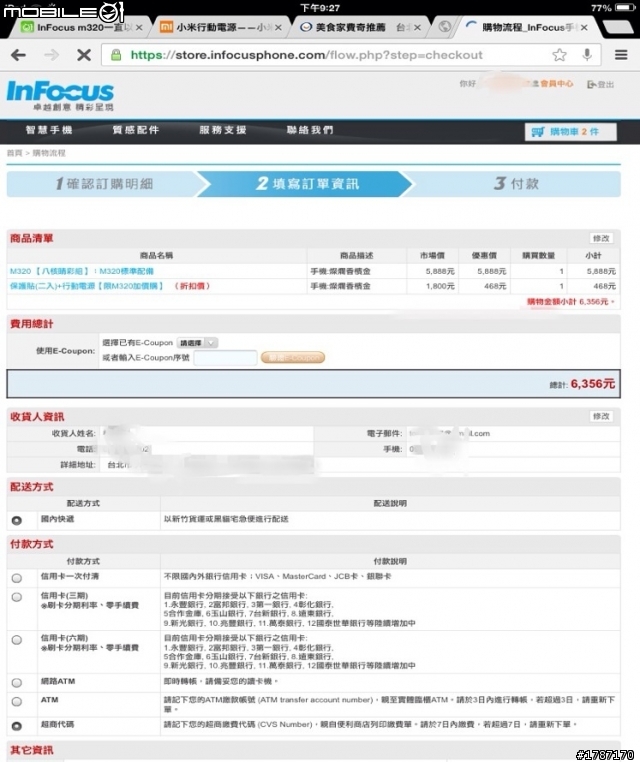
Task: Open M320 八核睛彩組 product link
Action: coord(82,271)
